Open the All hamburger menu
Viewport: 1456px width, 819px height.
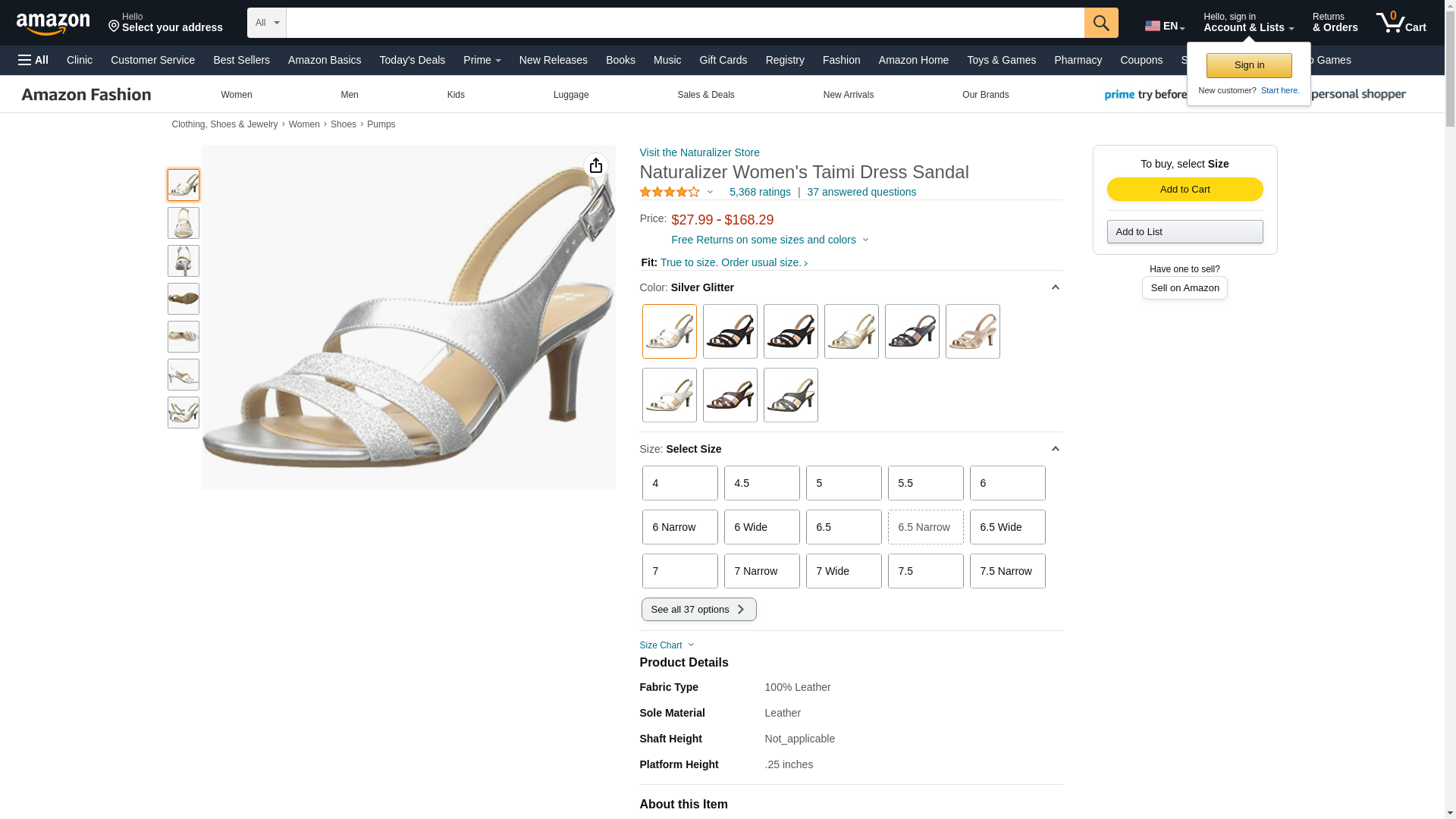pyautogui.click(x=33, y=60)
